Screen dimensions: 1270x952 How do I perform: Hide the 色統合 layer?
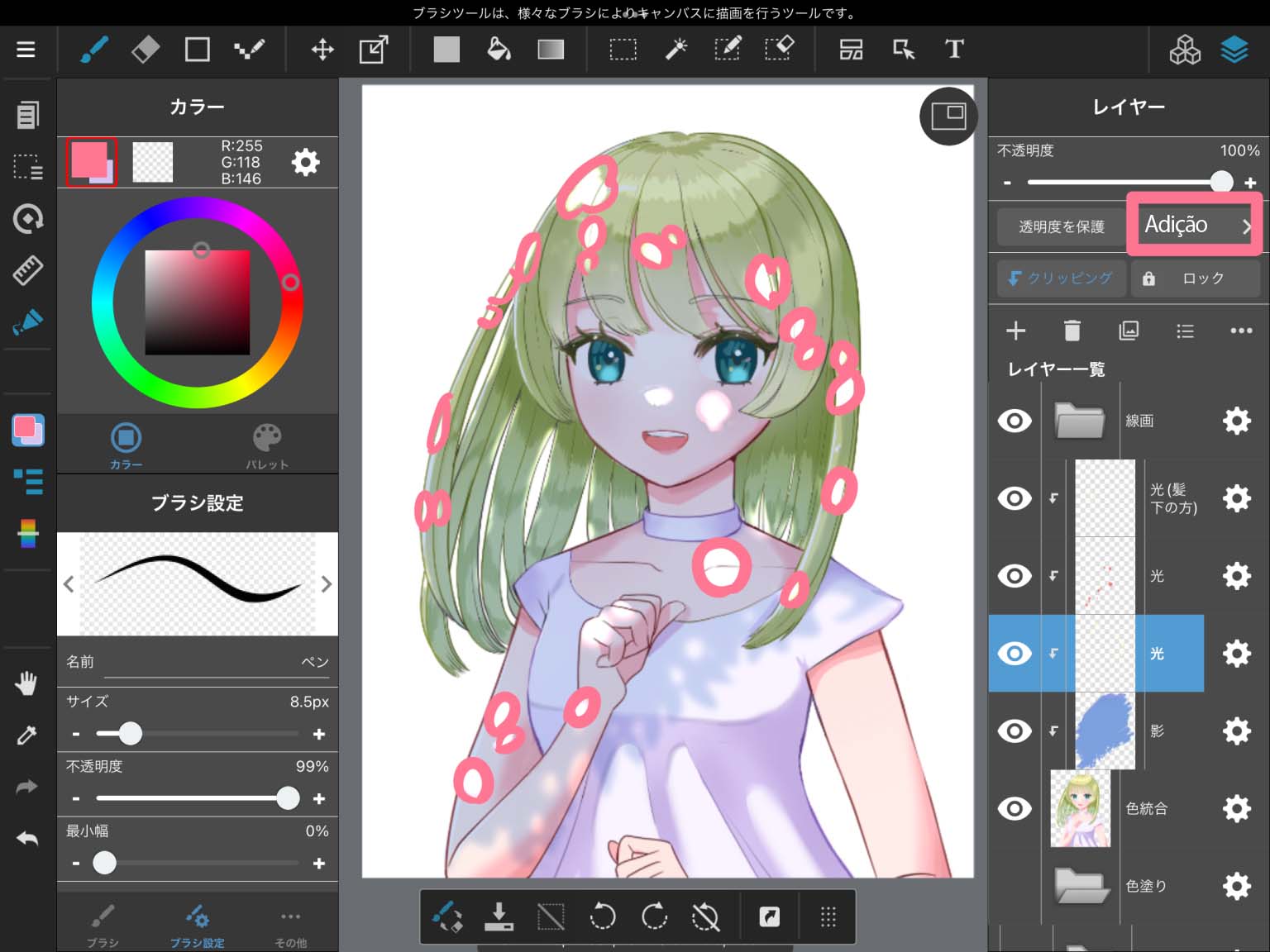[x=1015, y=809]
